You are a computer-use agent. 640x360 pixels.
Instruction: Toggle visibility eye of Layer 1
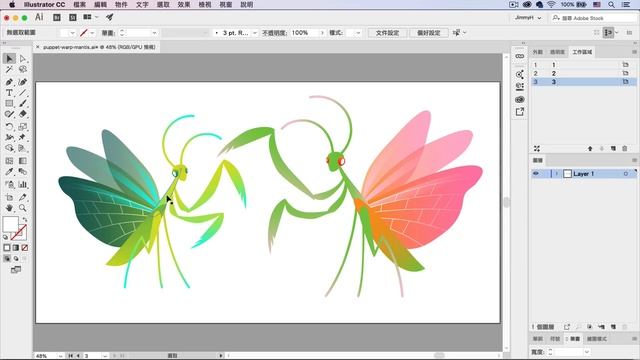tap(536, 174)
